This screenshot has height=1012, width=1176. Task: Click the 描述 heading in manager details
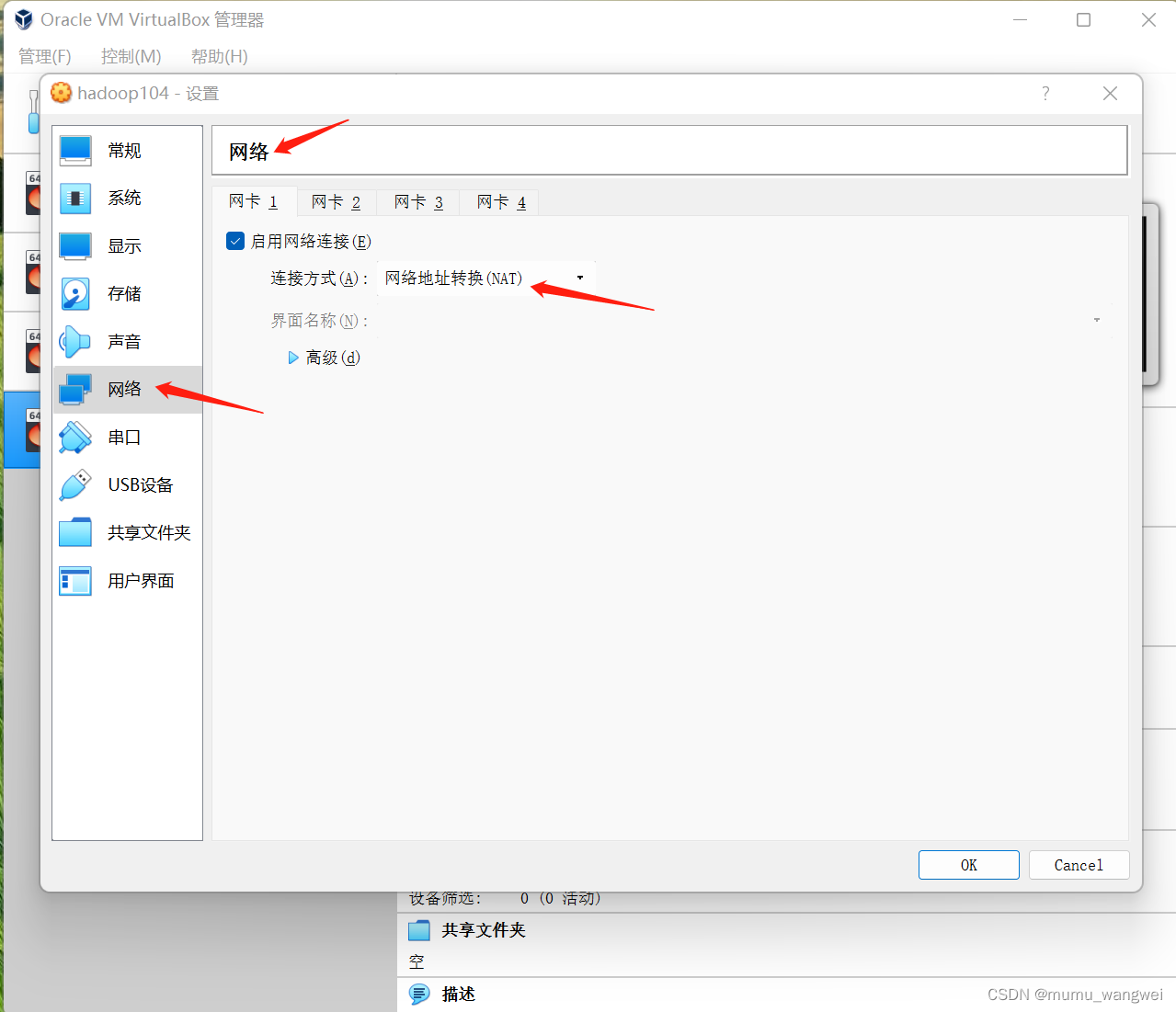pos(459,994)
